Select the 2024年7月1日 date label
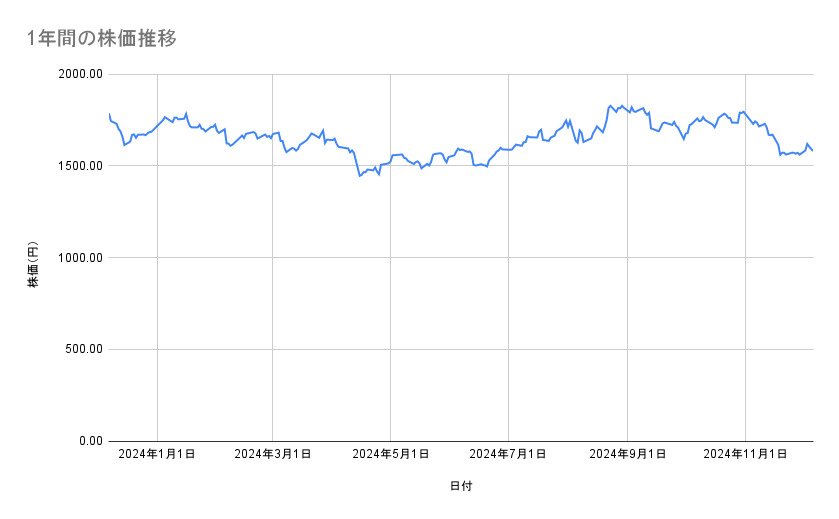This screenshot has height=519, width=839. tap(508, 454)
